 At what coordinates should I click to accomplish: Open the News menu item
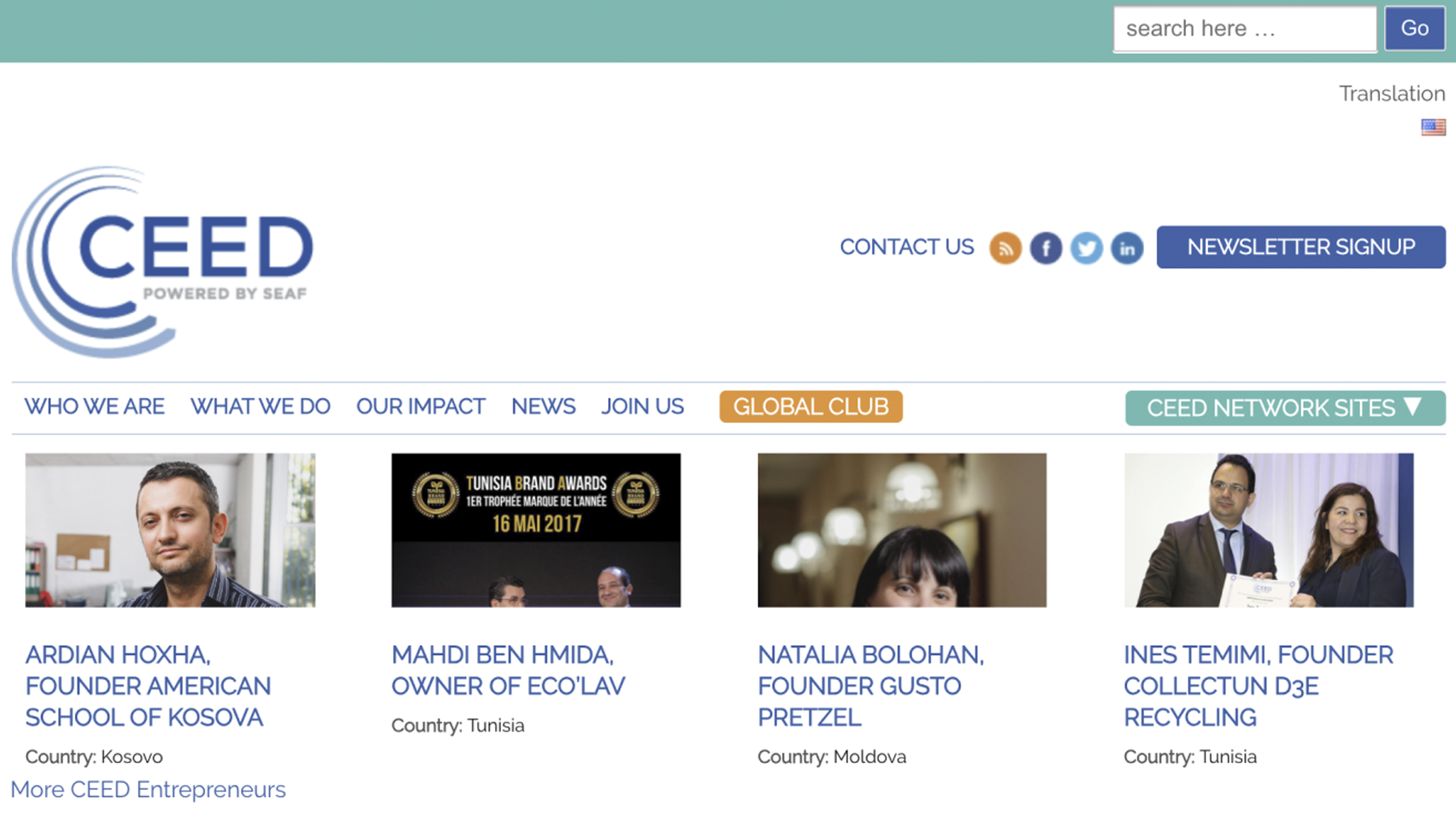click(x=543, y=406)
